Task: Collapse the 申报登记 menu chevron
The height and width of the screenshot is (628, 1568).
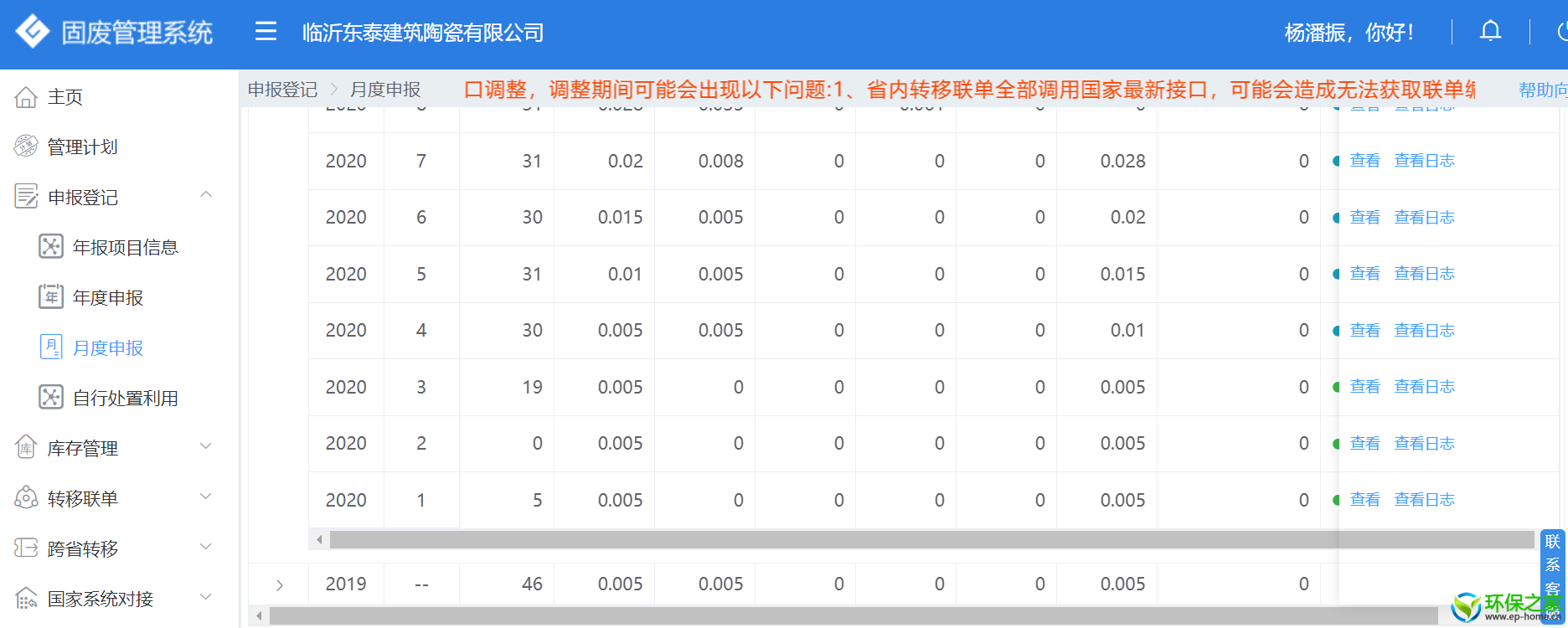Action: coord(206,195)
